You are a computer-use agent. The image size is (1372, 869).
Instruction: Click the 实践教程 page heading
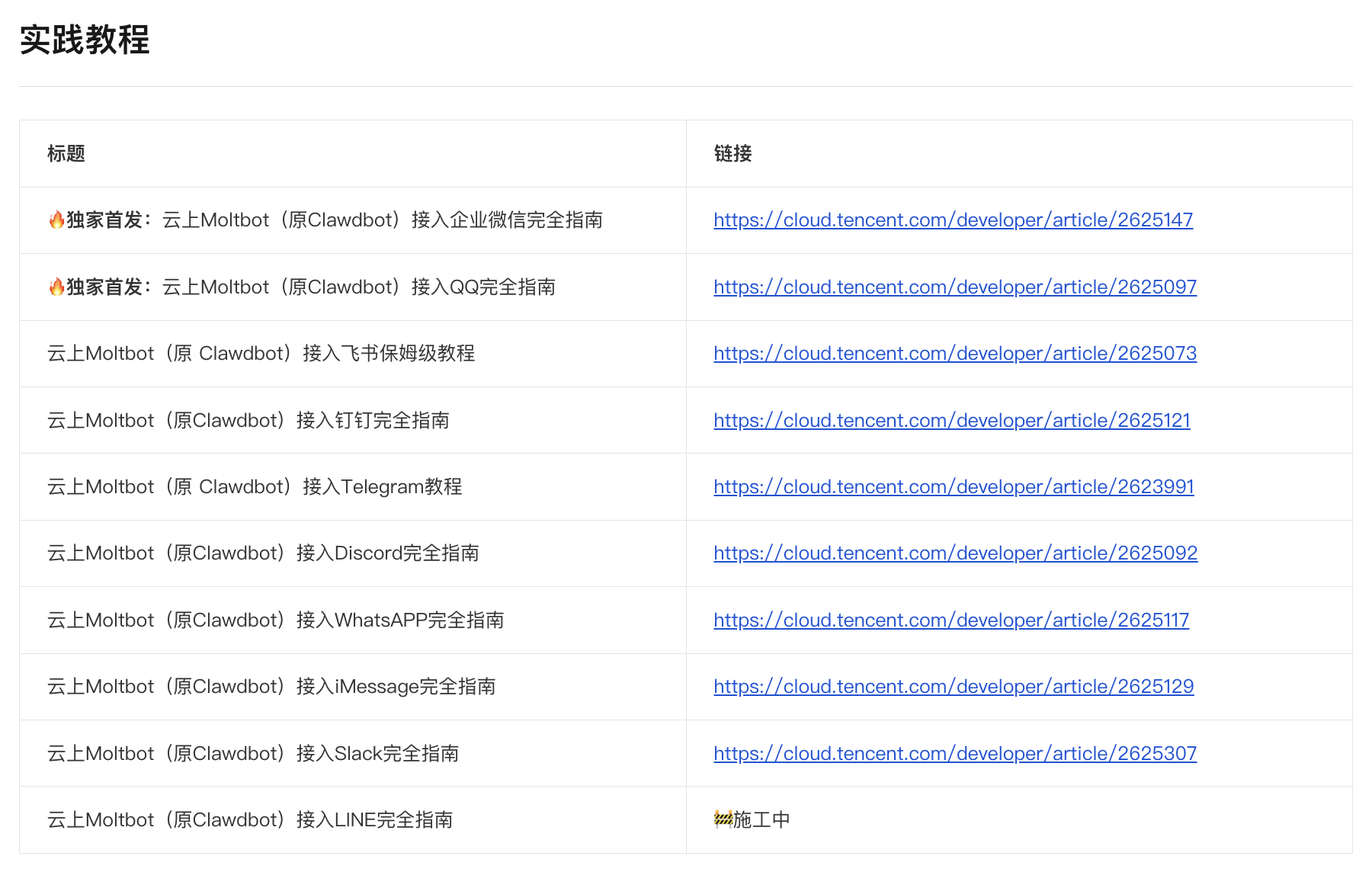(85, 40)
